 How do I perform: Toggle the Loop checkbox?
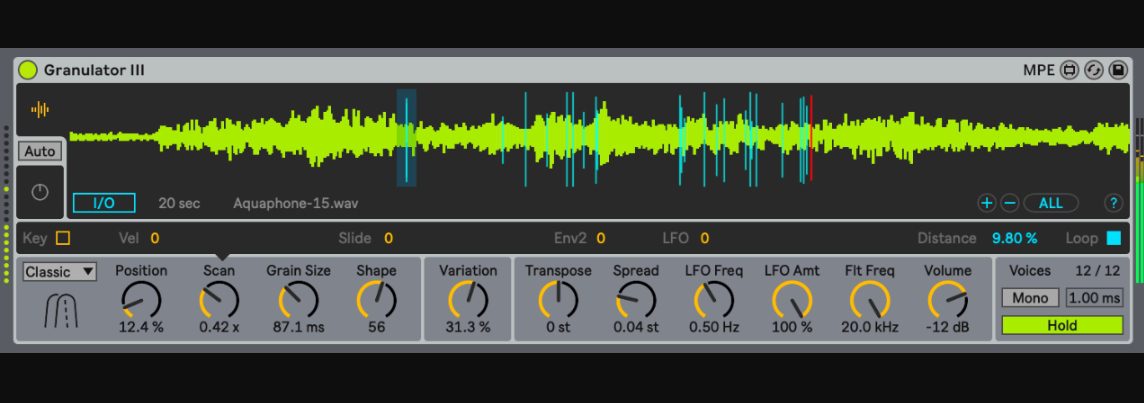(1113, 238)
